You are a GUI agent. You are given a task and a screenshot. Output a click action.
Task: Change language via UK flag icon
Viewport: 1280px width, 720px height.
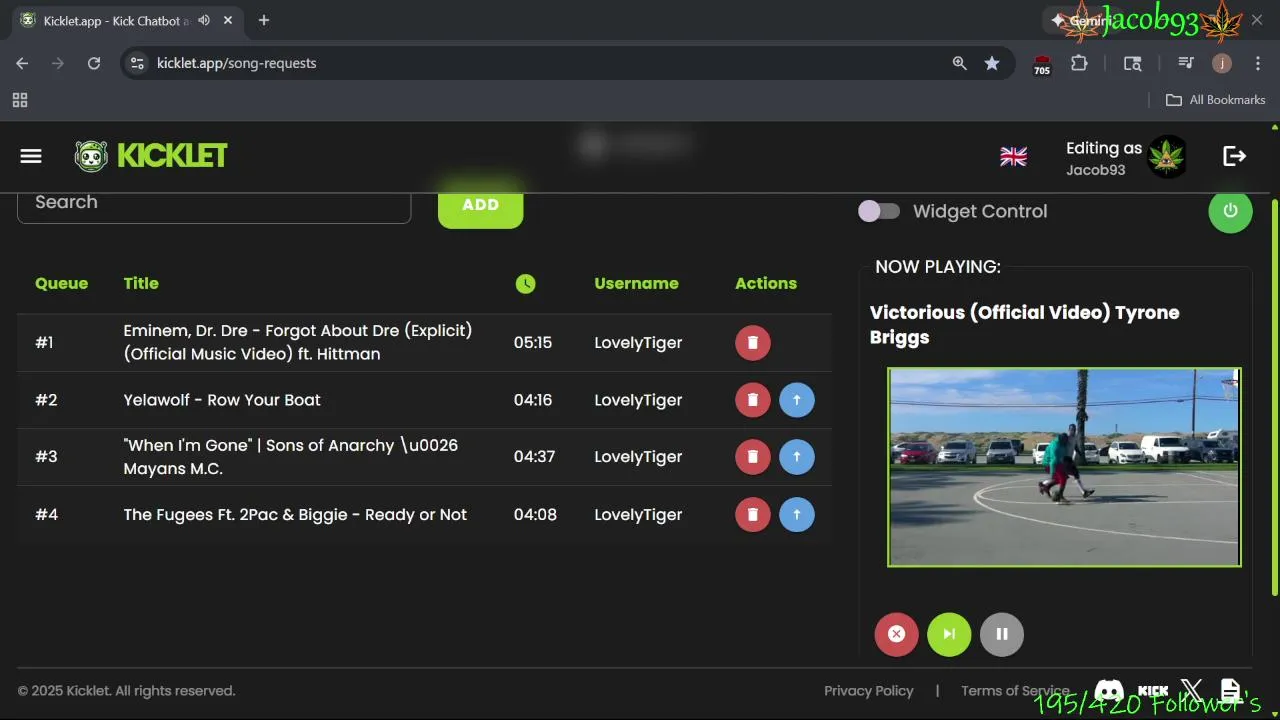click(x=1013, y=157)
